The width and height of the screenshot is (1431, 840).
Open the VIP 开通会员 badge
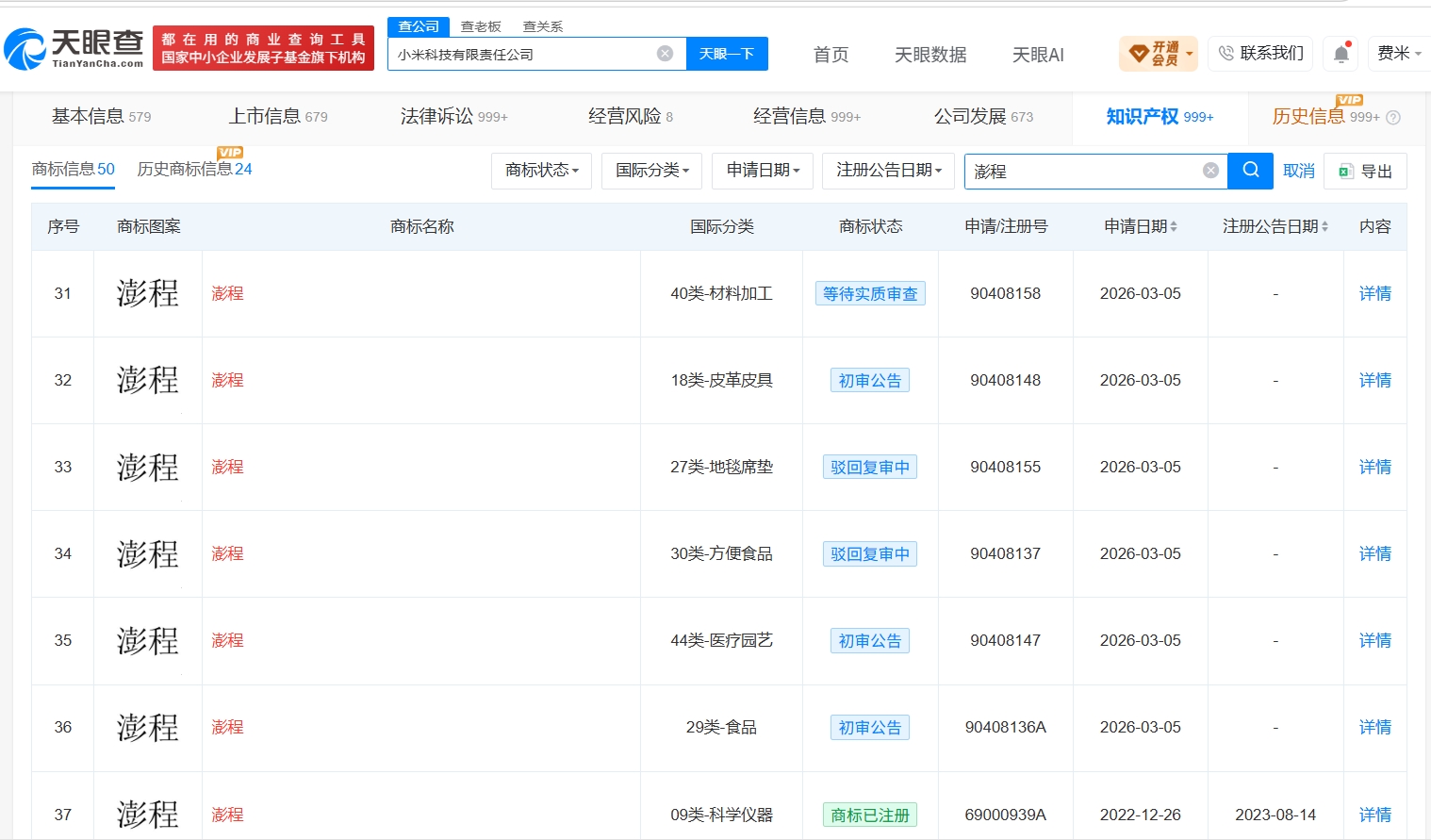click(1158, 54)
